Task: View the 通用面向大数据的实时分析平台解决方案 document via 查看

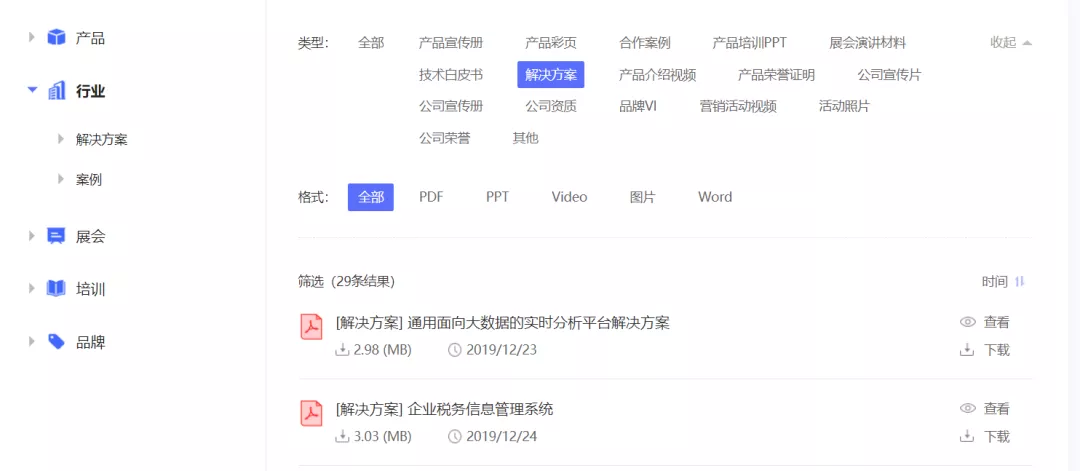Action: coord(985,322)
